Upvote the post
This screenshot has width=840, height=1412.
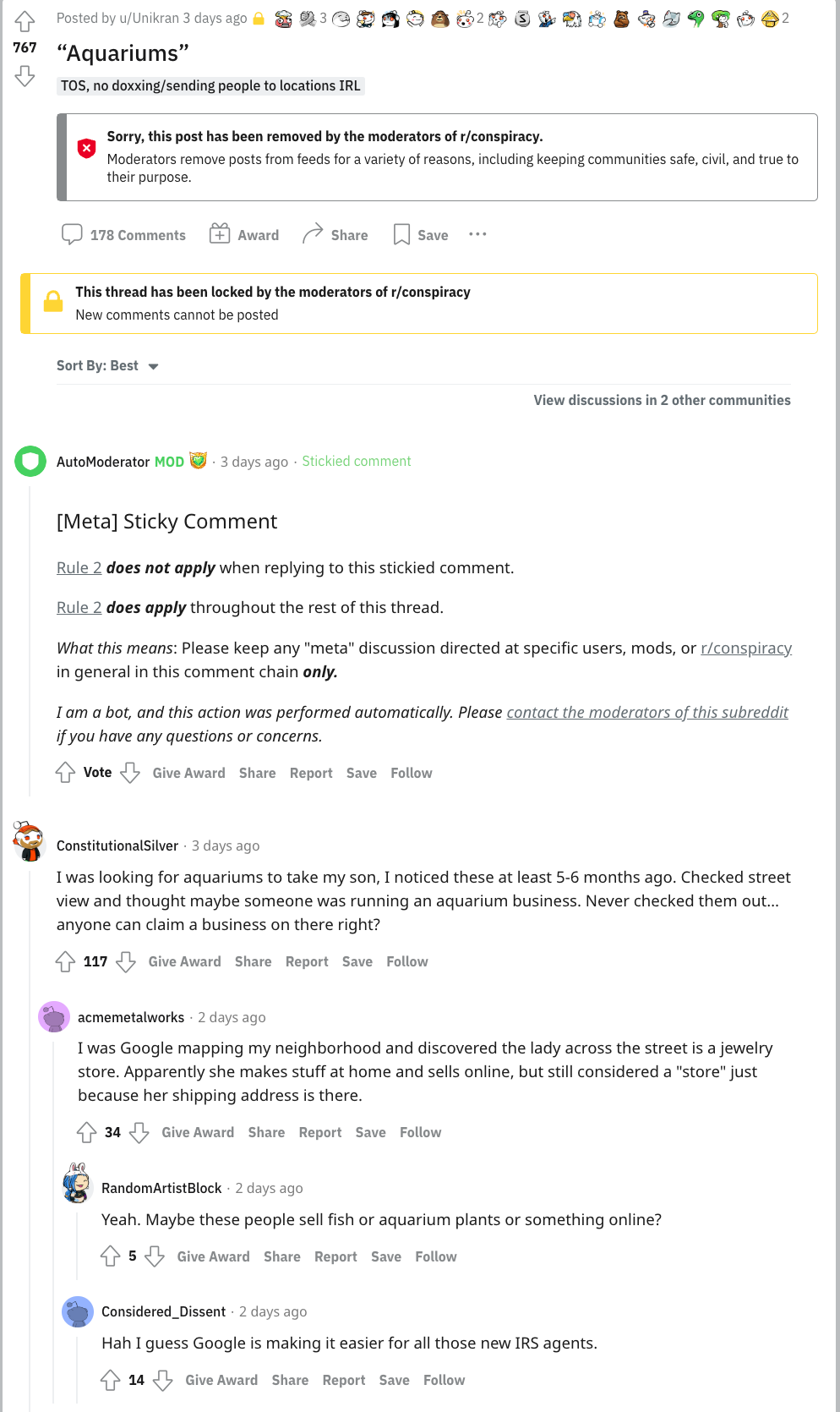pos(25,23)
